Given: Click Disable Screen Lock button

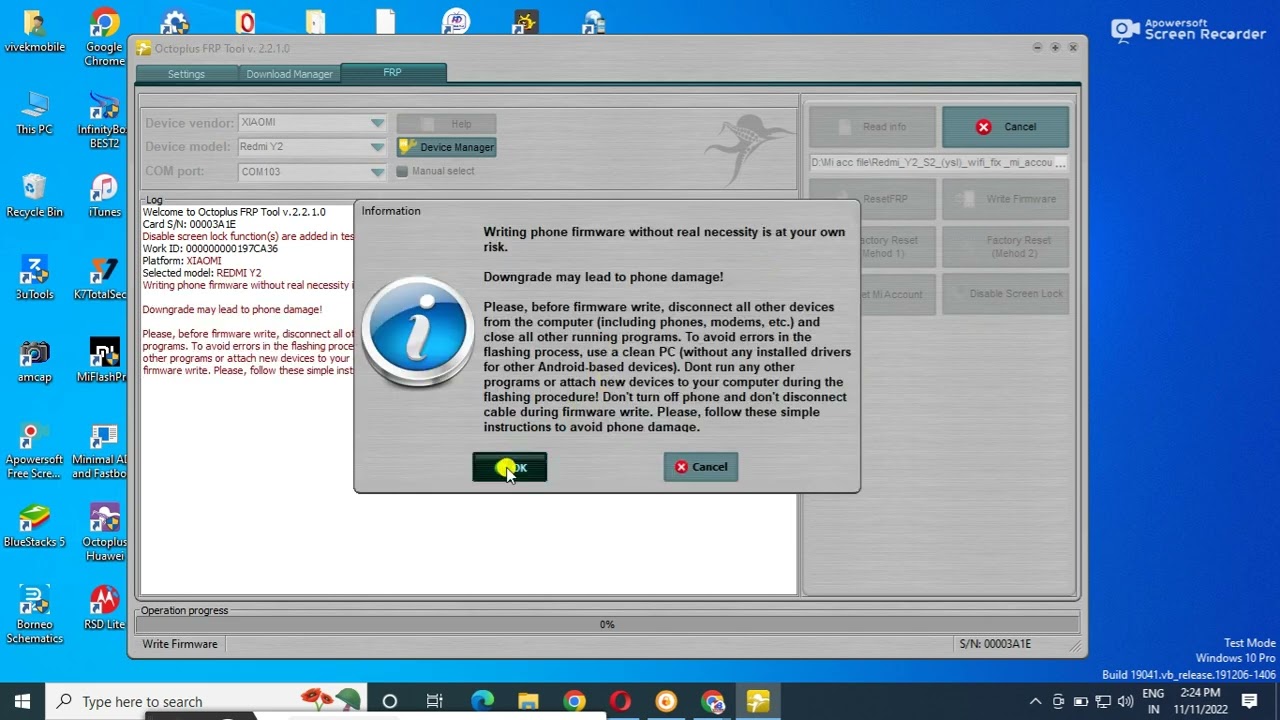Looking at the screenshot, I should pyautogui.click(x=1005, y=294).
